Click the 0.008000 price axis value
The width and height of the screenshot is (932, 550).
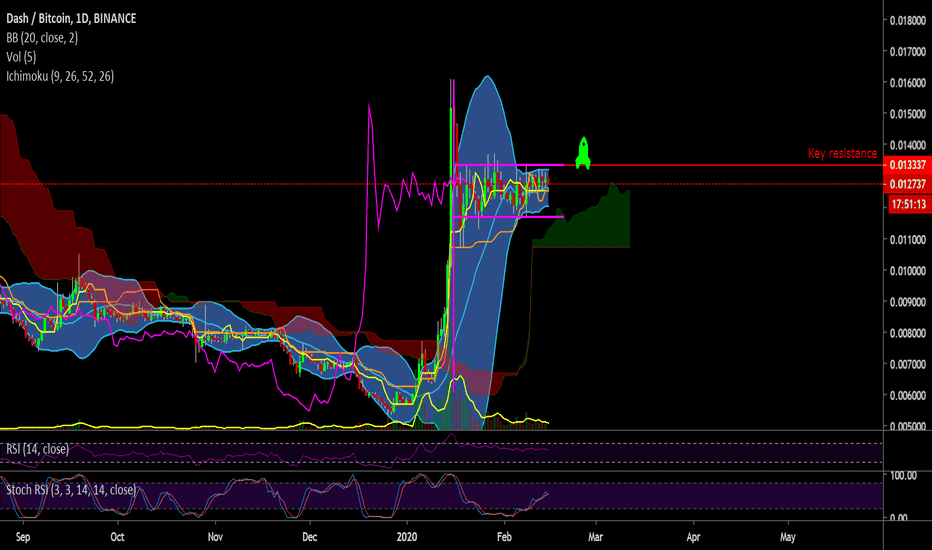908,333
